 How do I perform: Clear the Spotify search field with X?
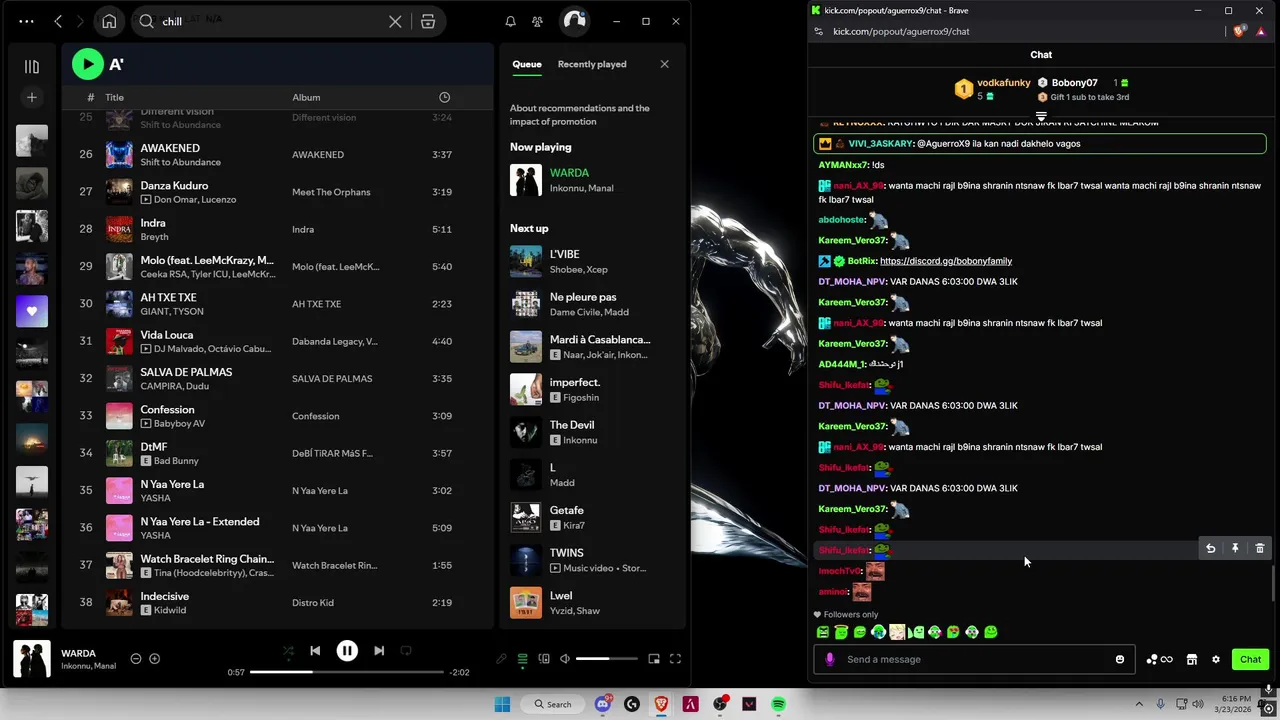pyautogui.click(x=395, y=22)
